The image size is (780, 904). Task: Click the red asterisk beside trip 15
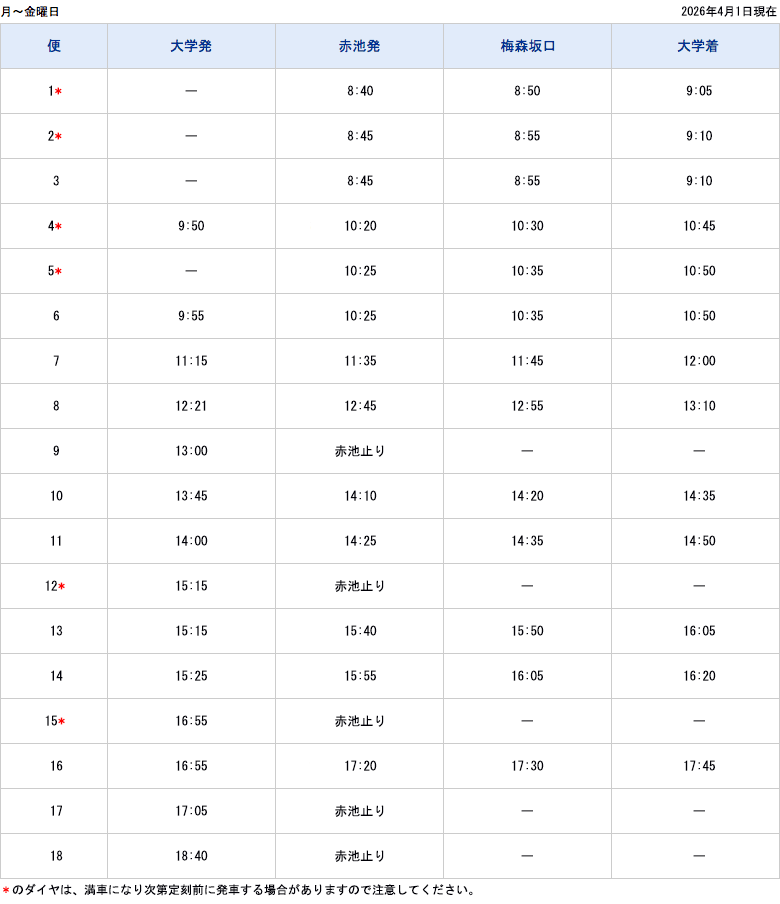click(x=62, y=722)
